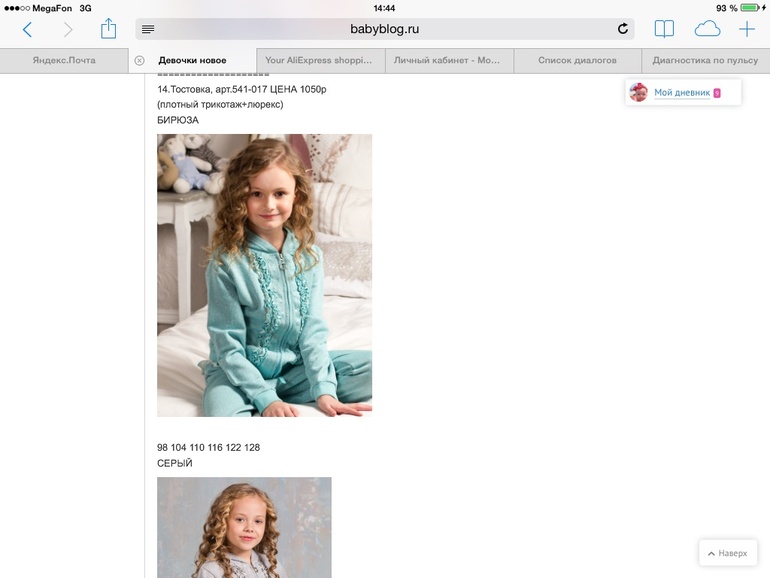This screenshot has height=578, width=770.
Task: Reload the babyblog.ru page
Action: 622,29
